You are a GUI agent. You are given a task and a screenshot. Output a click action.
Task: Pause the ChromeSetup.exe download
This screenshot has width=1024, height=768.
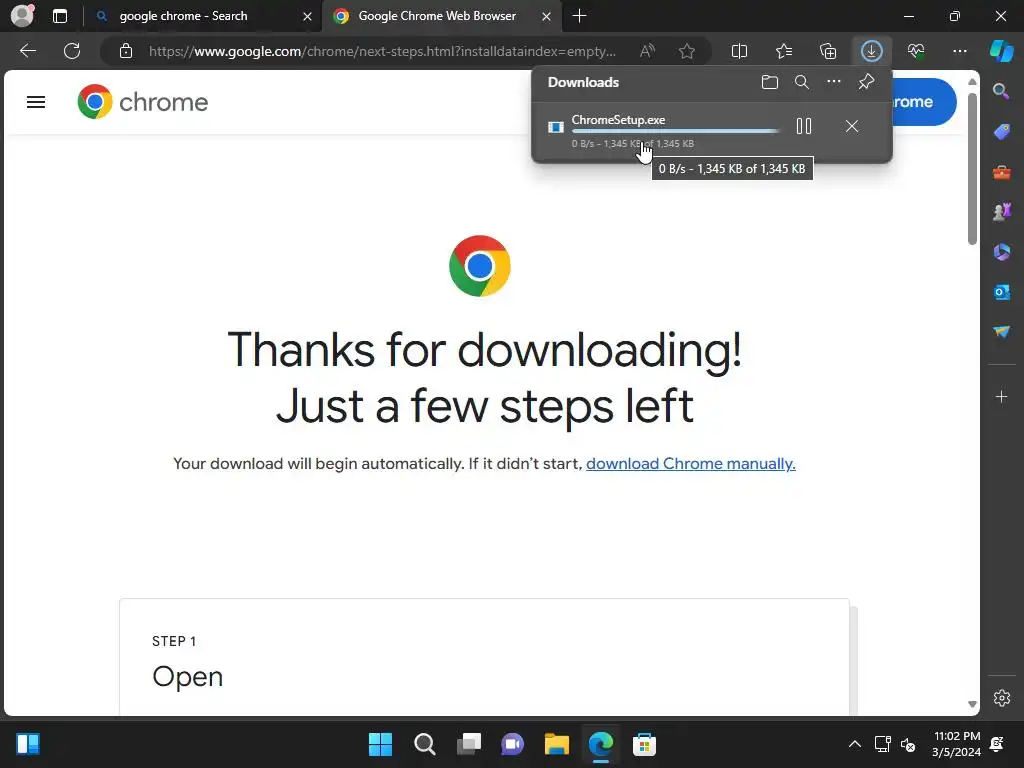pyautogui.click(x=804, y=126)
